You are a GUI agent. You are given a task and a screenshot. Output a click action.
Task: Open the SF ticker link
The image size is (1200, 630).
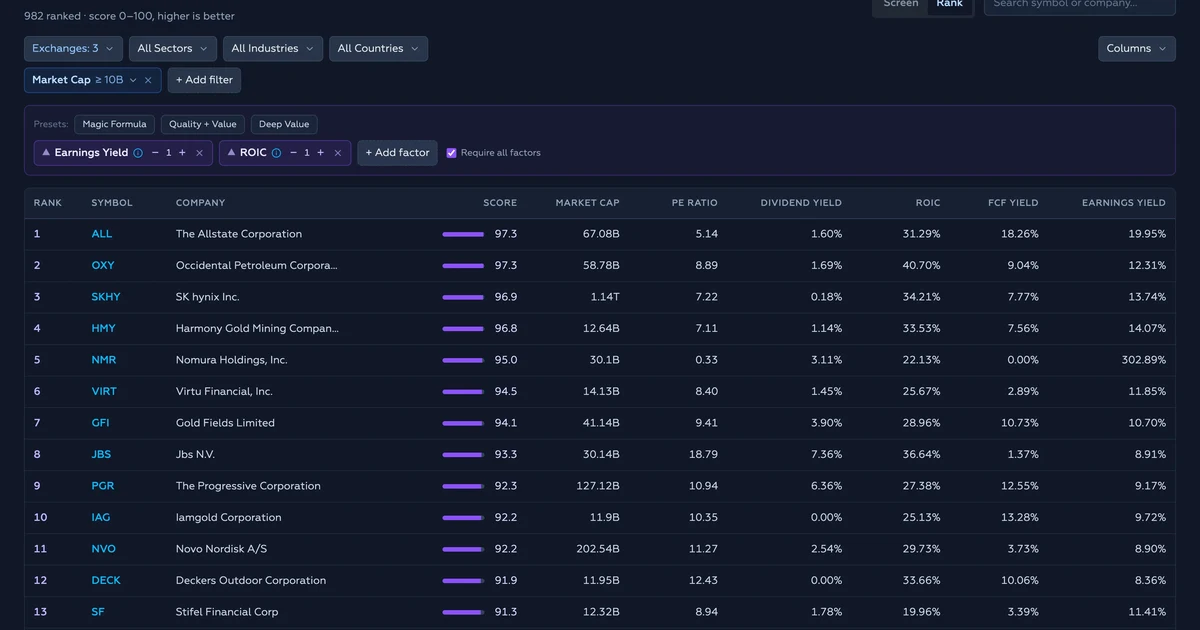click(x=98, y=612)
